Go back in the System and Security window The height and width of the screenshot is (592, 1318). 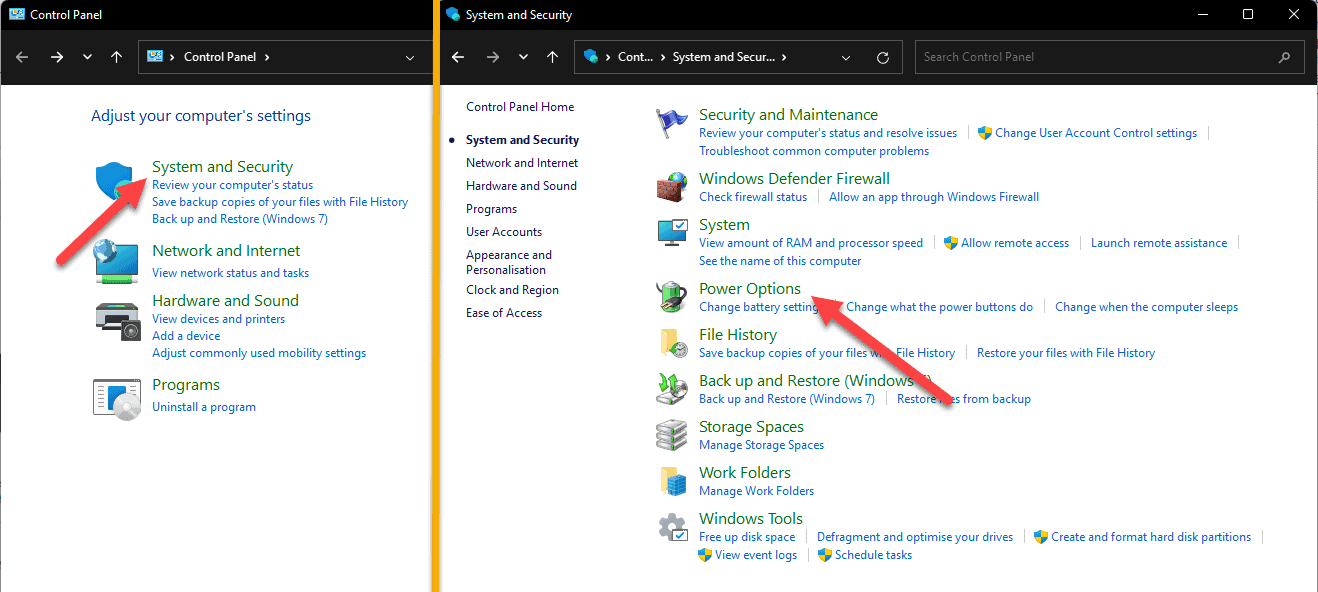(458, 58)
